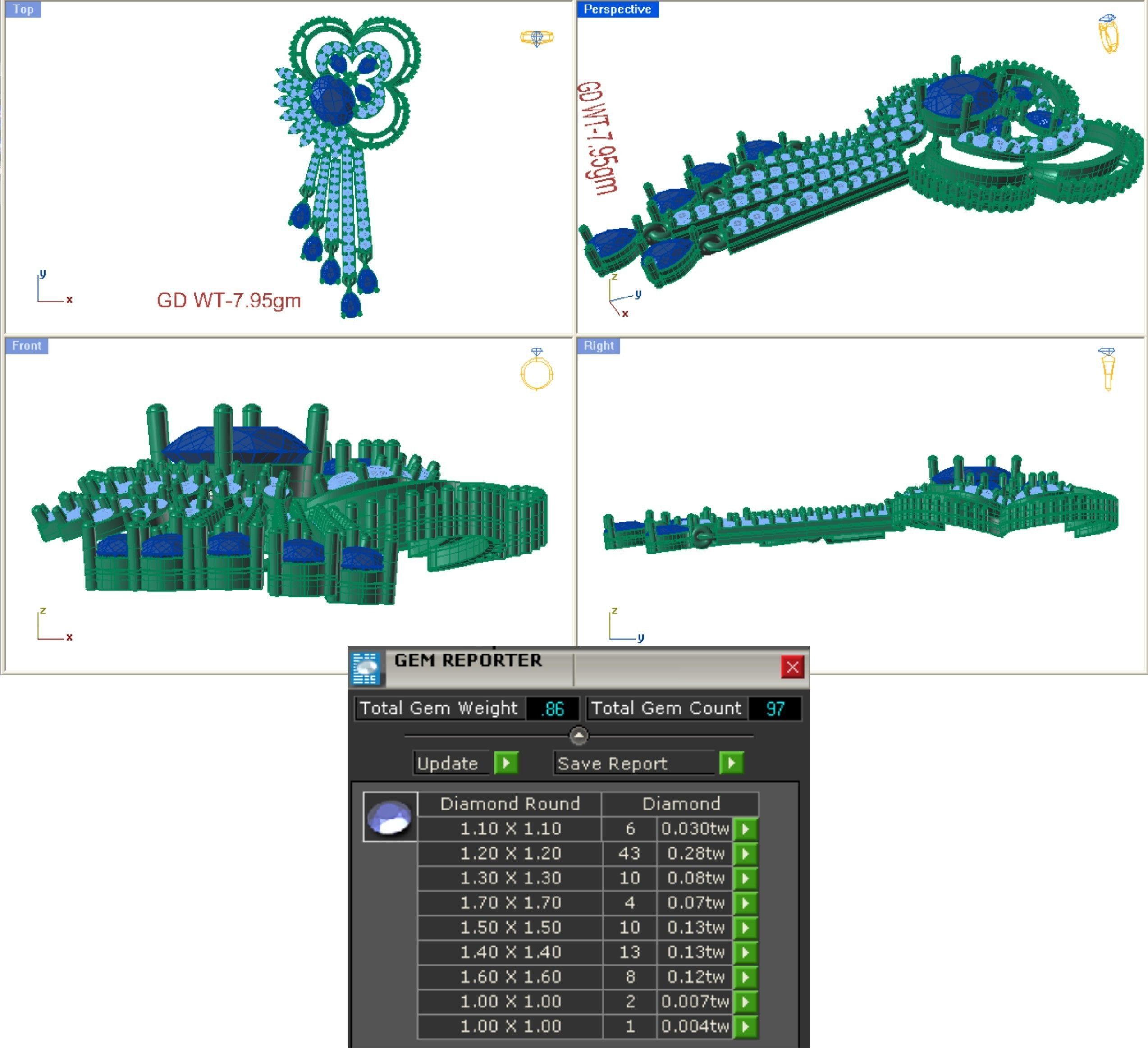Collapse panel using the round up-arrow handle
Image resolution: width=1148 pixels, height=1048 pixels.
click(579, 736)
